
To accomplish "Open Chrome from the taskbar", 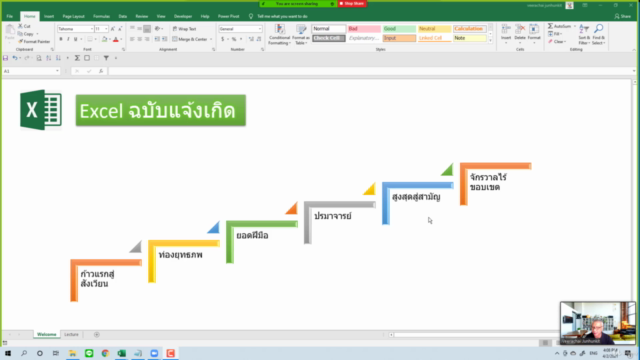I will tap(105, 353).
